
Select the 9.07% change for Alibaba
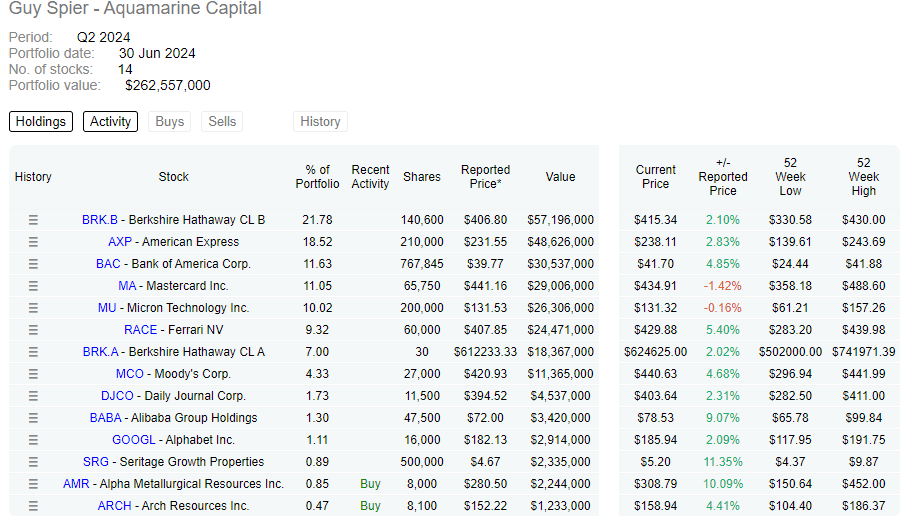click(x=723, y=418)
